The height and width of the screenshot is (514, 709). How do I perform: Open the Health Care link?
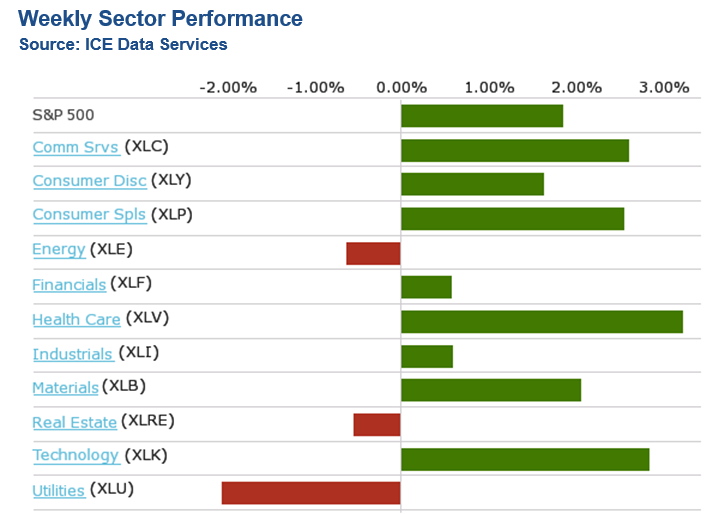pyautogui.click(x=76, y=320)
